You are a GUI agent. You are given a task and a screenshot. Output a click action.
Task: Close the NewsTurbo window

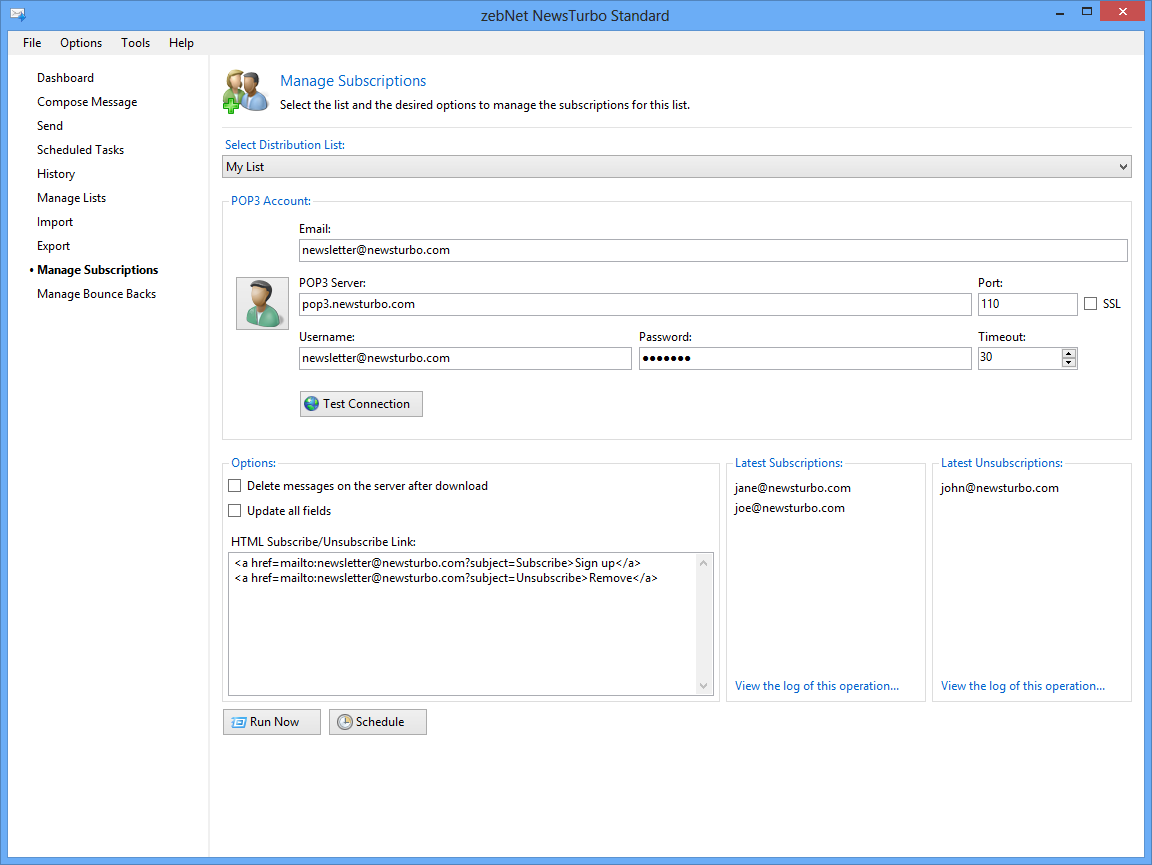(x=1123, y=12)
